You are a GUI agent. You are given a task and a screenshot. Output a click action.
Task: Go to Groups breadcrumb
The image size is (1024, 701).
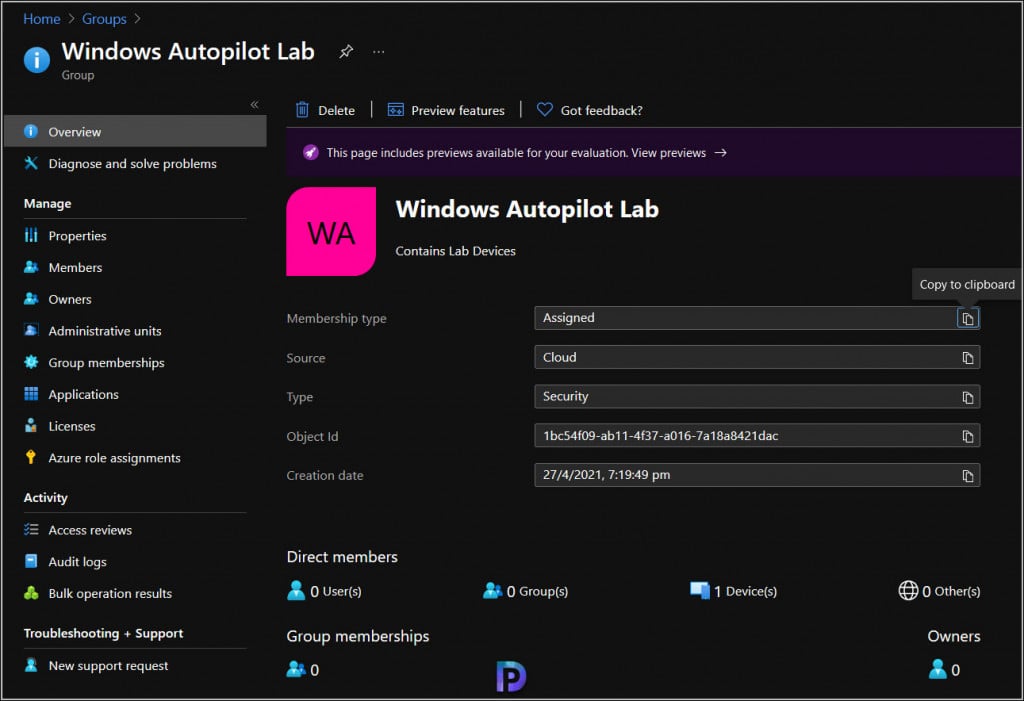coord(104,19)
